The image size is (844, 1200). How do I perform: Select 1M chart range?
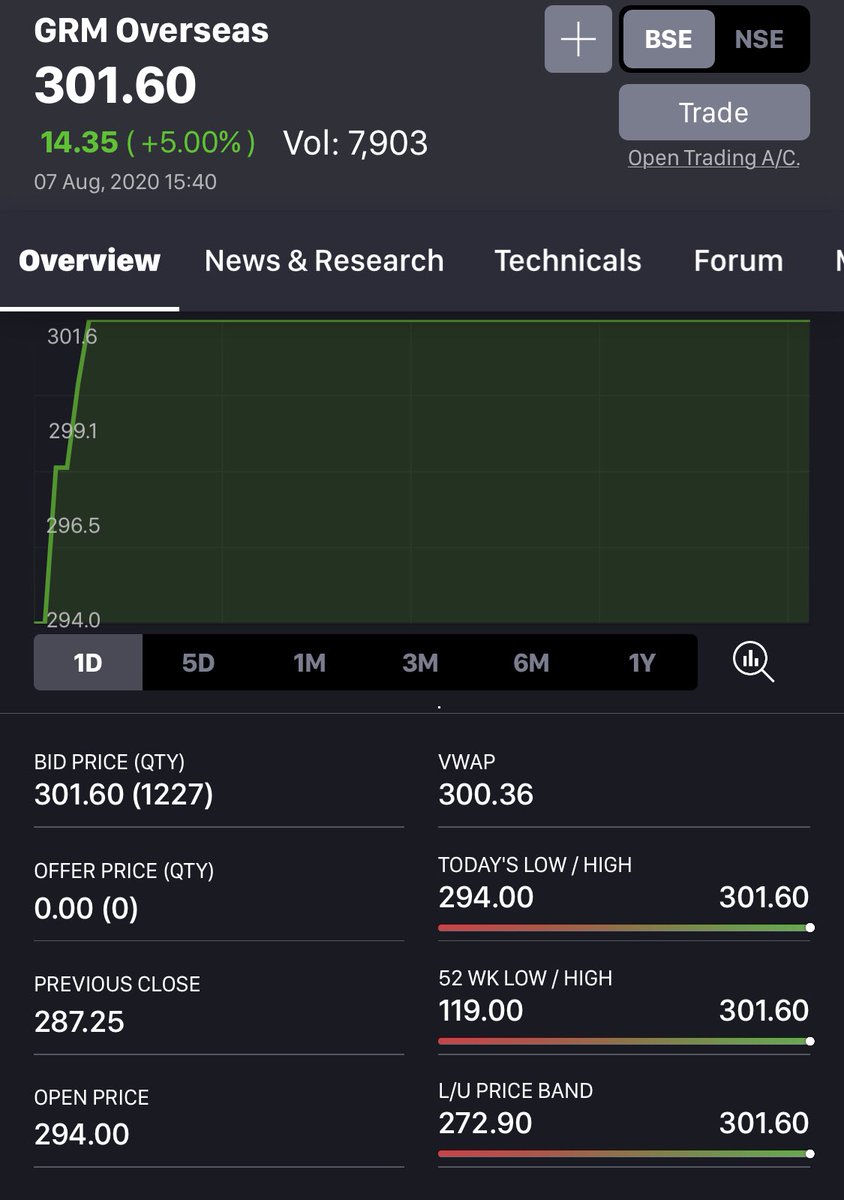[x=309, y=663]
